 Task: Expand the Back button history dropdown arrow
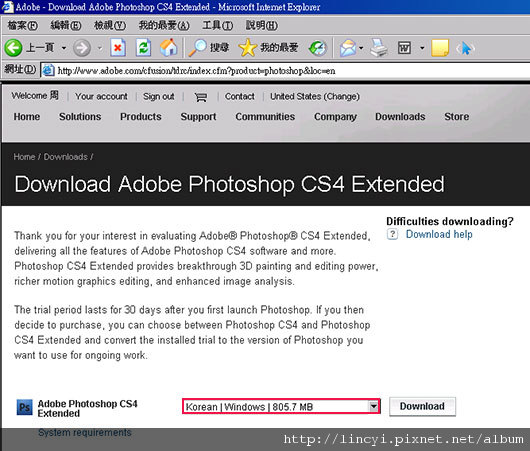click(x=64, y=48)
